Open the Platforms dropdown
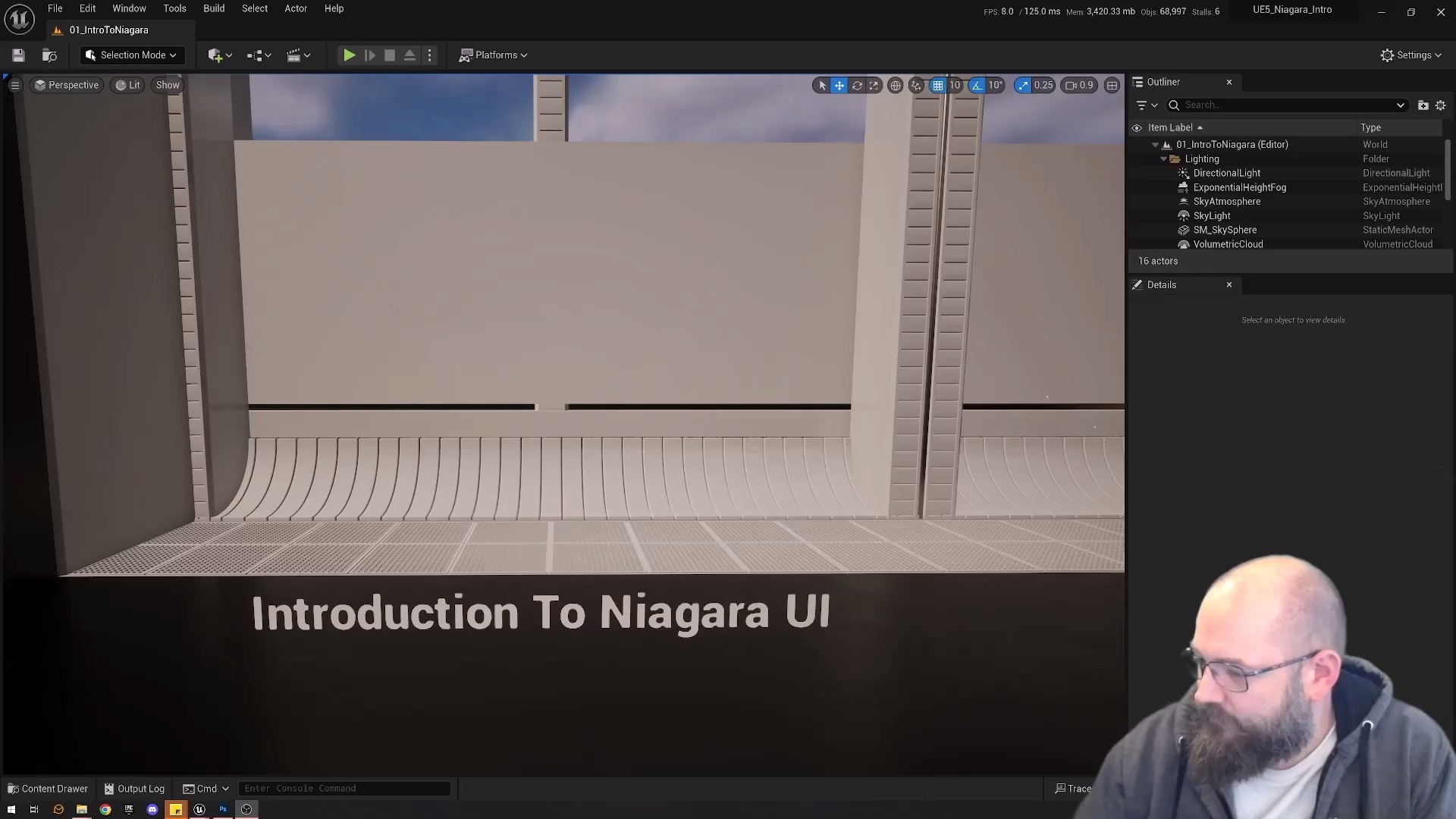 coord(493,55)
